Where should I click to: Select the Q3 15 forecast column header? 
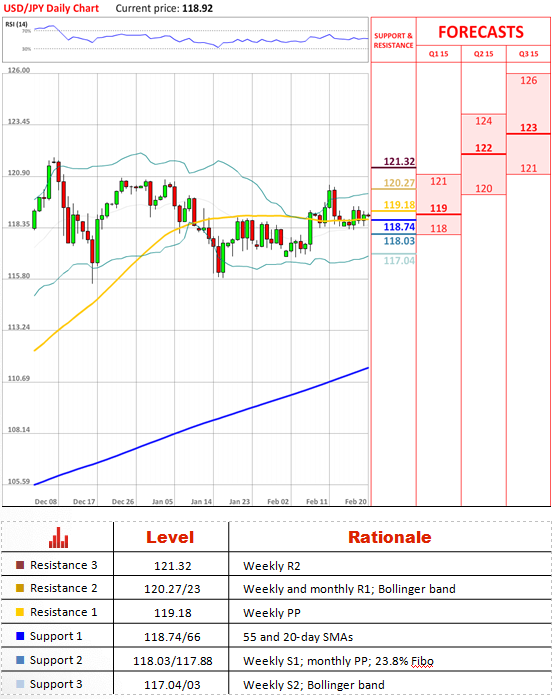528,54
